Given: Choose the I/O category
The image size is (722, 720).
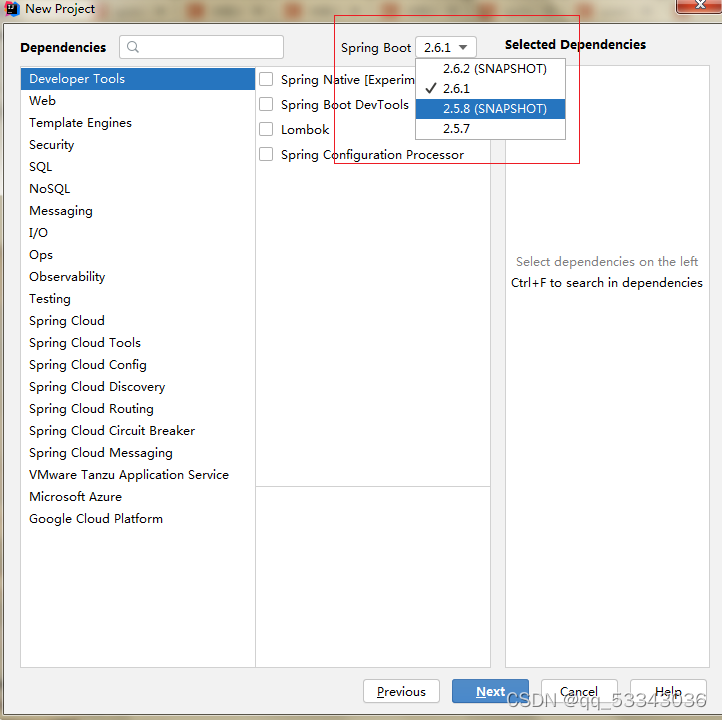Looking at the screenshot, I should pos(138,233).
